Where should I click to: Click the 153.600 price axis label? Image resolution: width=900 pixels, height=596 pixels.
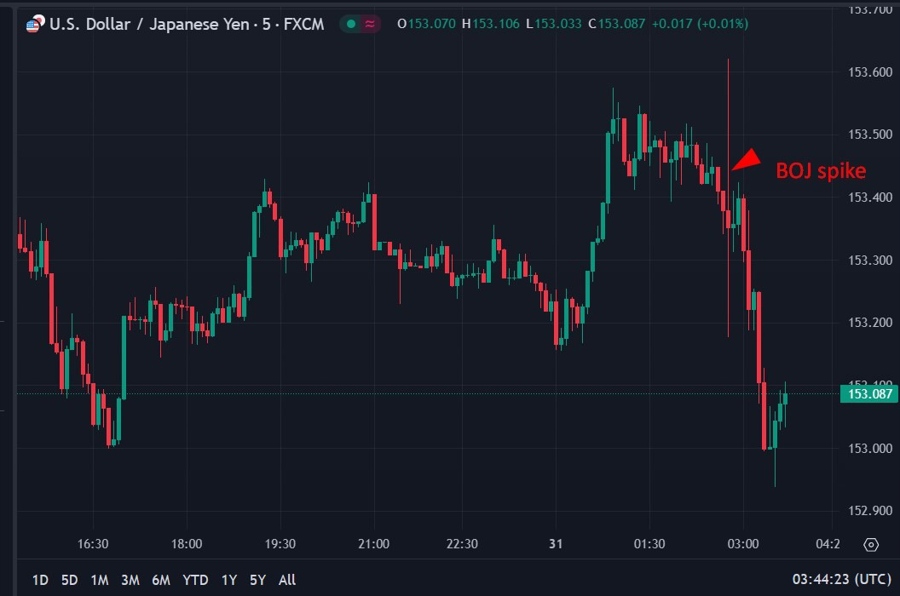click(x=870, y=72)
